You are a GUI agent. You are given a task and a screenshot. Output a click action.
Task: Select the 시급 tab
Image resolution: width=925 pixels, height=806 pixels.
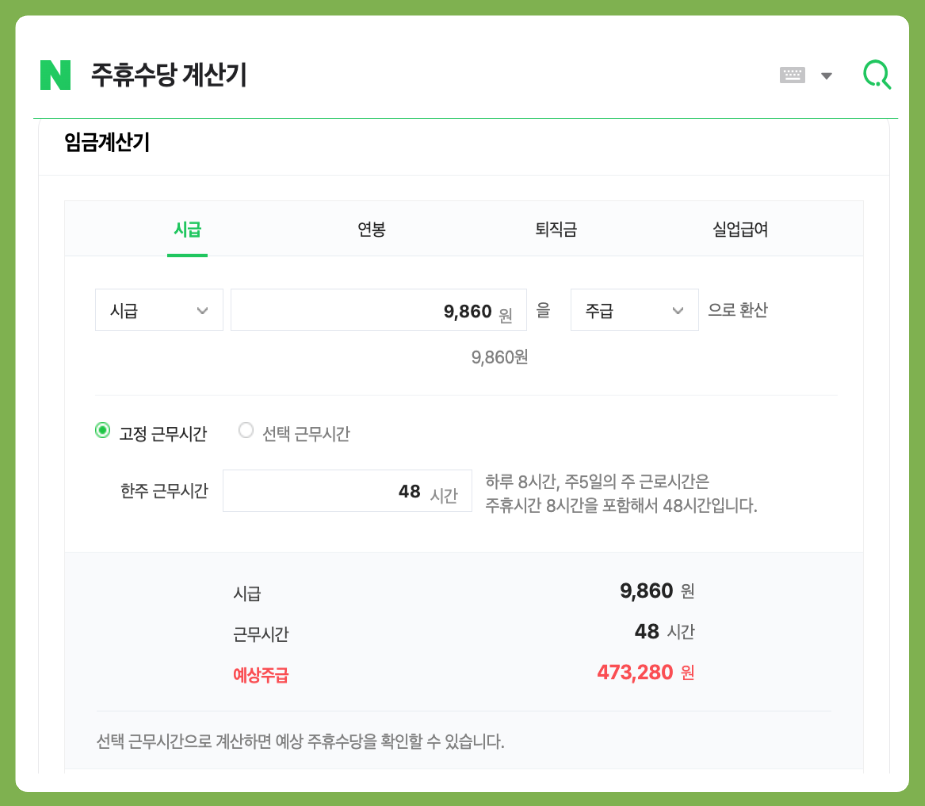[187, 227]
